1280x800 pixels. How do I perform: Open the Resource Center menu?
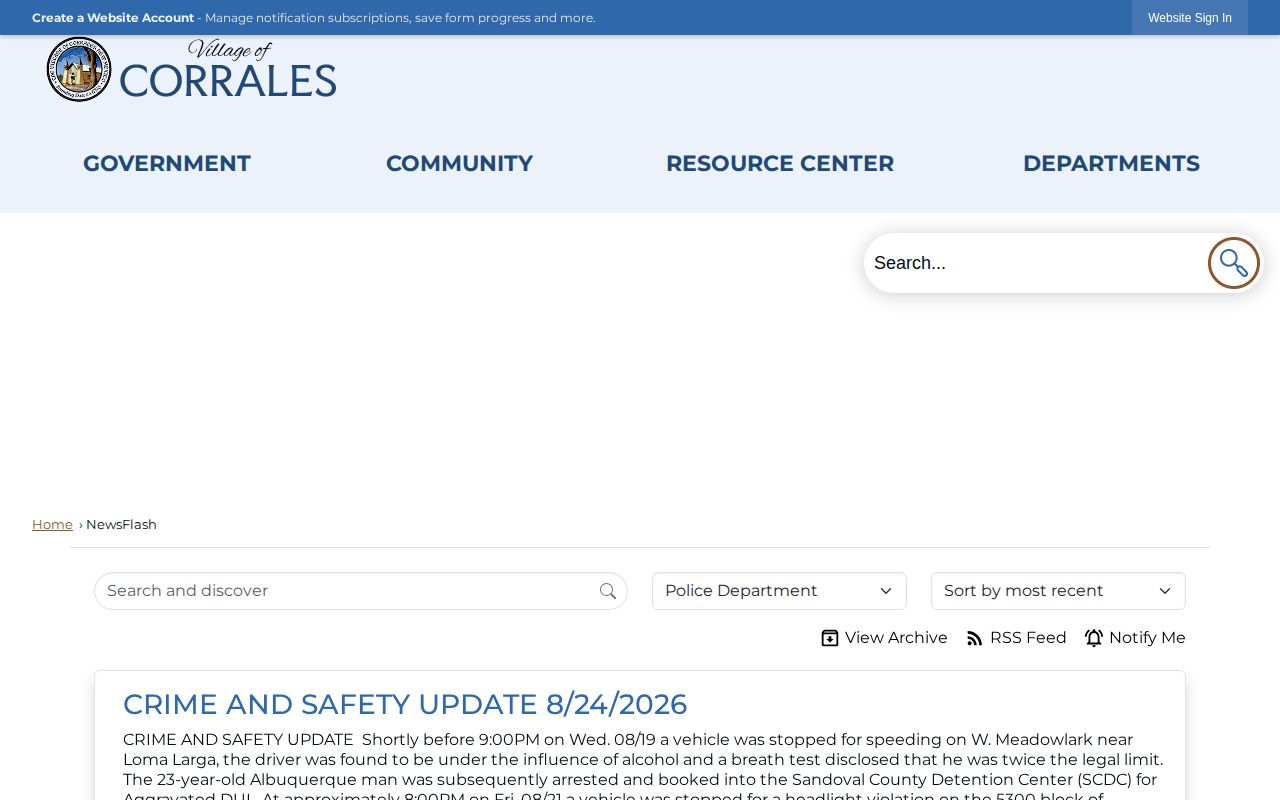point(780,163)
